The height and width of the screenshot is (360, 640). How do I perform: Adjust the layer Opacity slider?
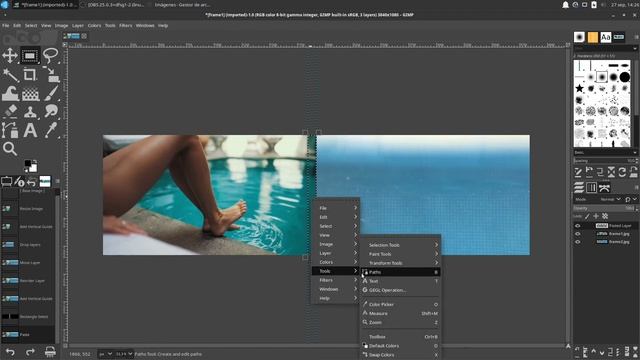point(605,208)
